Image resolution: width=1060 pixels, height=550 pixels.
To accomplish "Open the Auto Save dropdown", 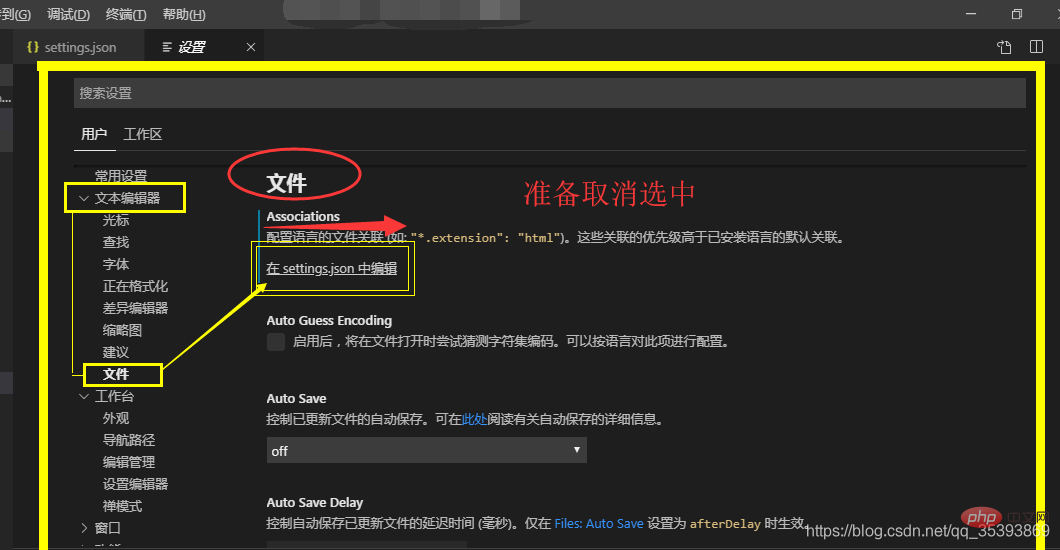I will pyautogui.click(x=426, y=451).
